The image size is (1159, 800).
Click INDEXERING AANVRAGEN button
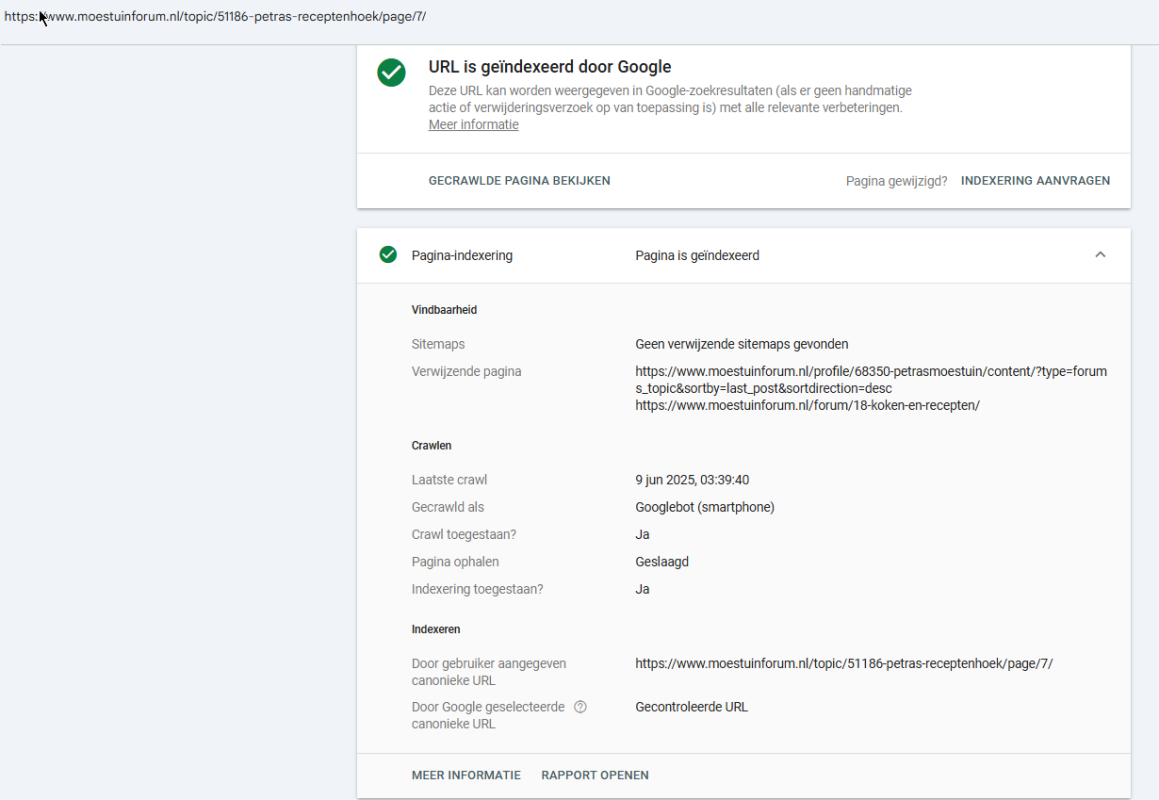click(1035, 180)
